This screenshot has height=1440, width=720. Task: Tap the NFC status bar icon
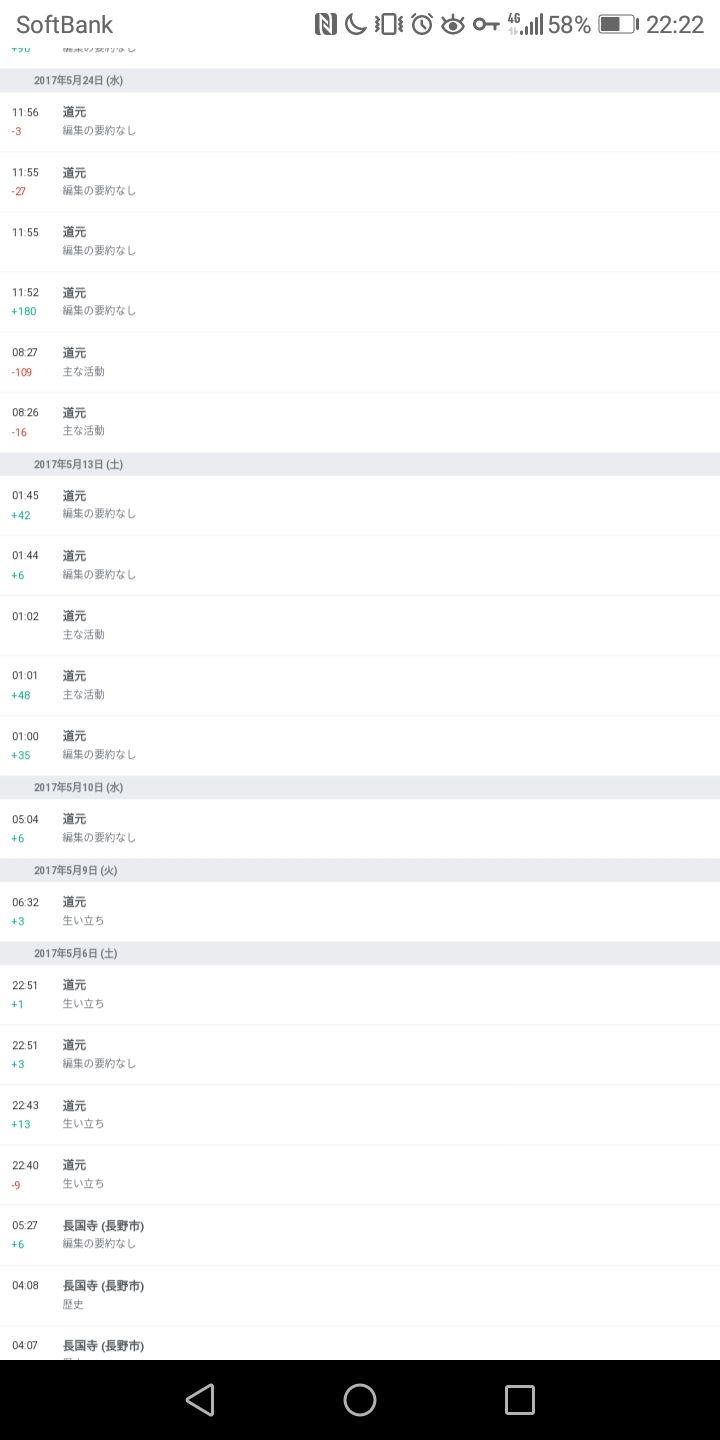[326, 25]
